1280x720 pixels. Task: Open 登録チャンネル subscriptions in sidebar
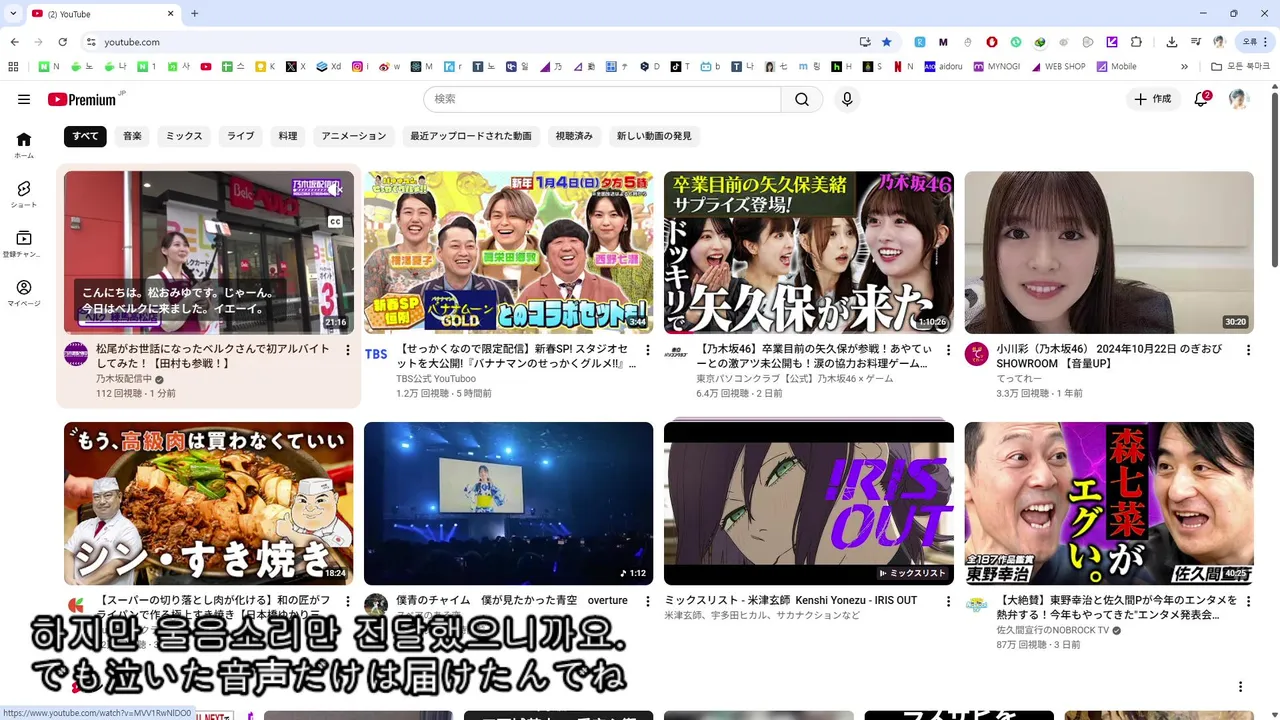pos(24,244)
